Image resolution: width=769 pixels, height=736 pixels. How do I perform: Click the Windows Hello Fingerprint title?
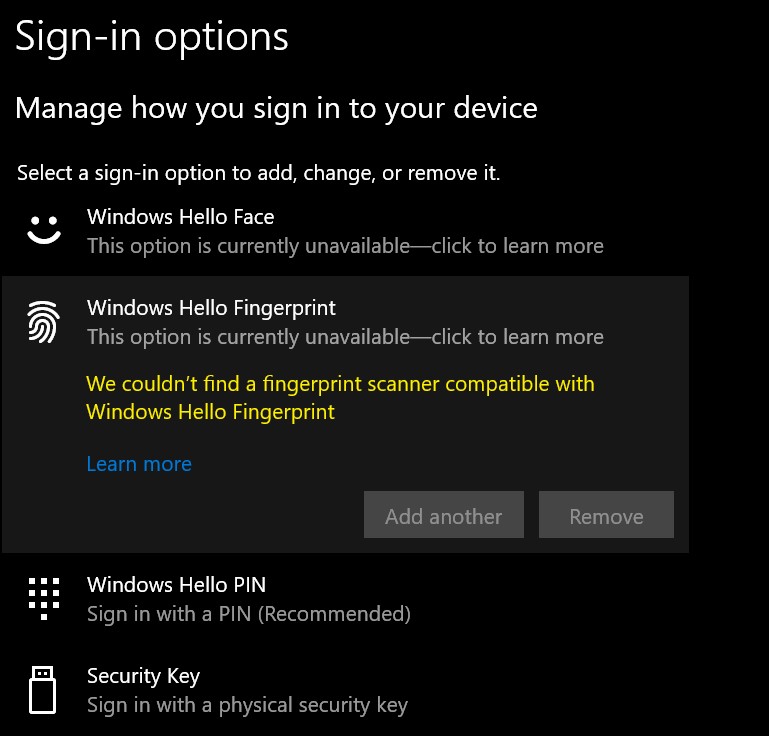click(x=211, y=308)
